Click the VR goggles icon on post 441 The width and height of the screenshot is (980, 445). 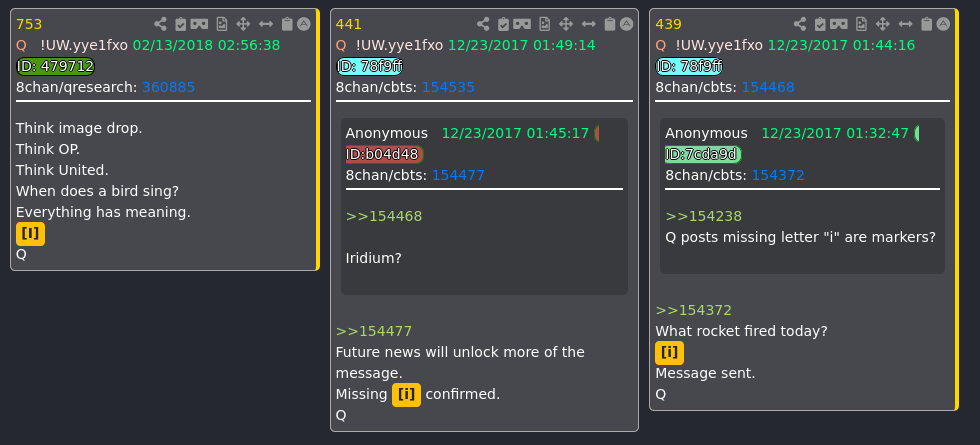pos(522,24)
